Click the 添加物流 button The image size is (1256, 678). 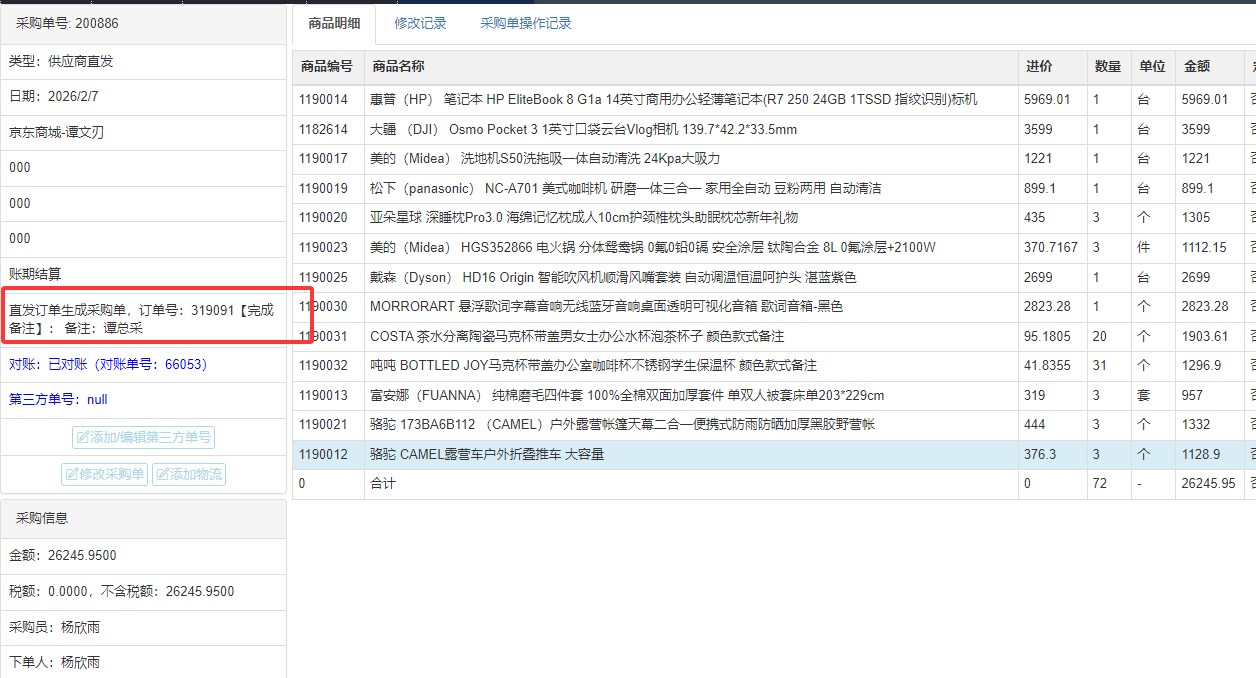point(188,474)
